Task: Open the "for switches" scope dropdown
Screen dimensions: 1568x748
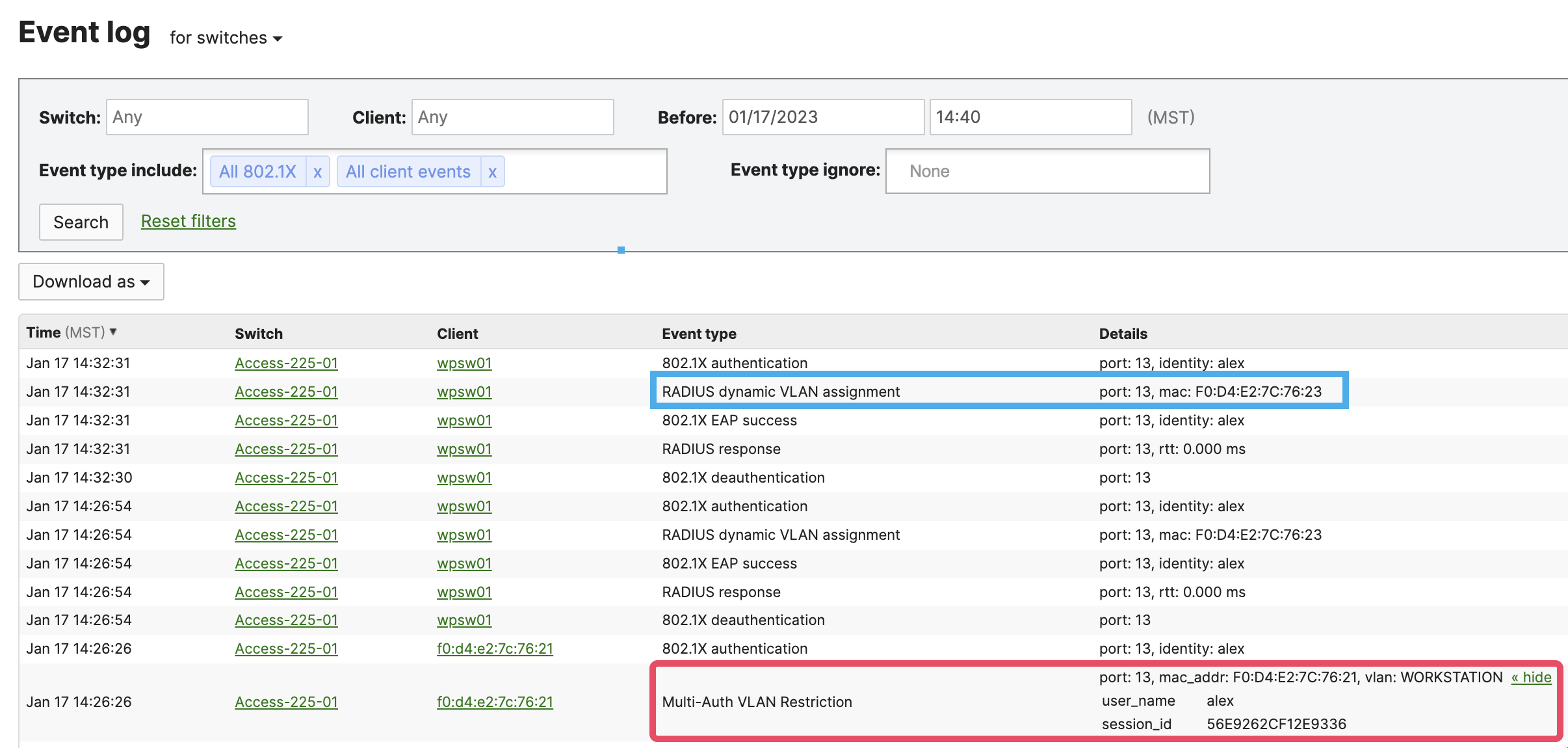Action: [225, 37]
